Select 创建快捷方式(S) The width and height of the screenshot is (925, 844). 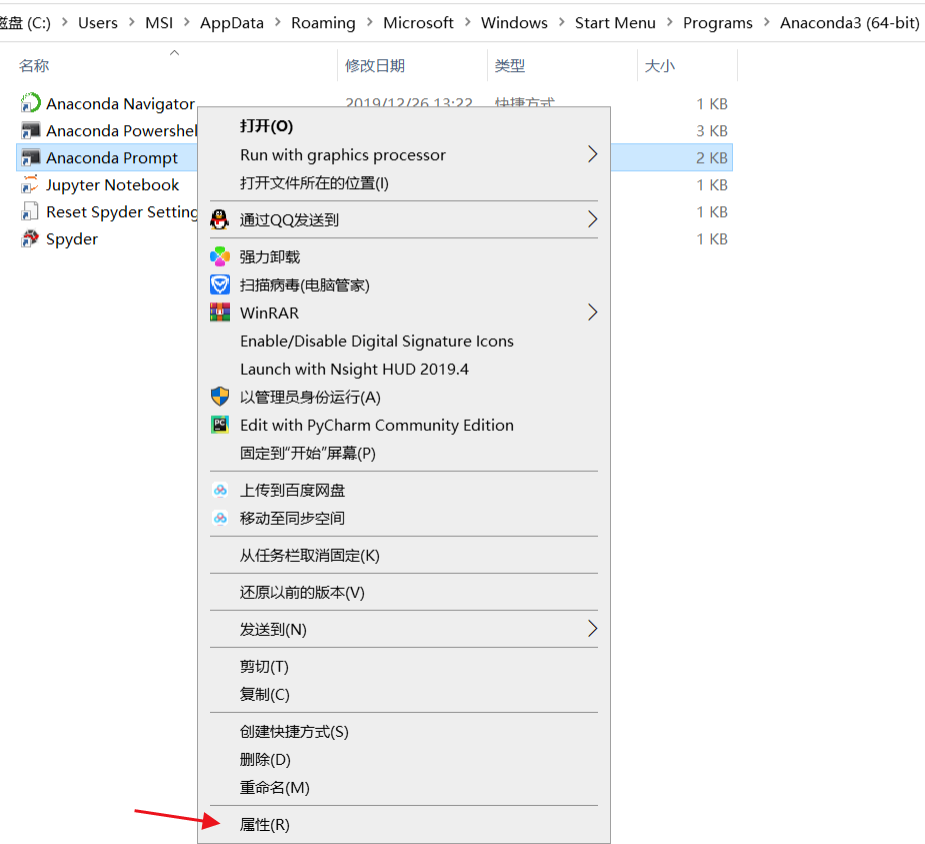tap(404, 731)
